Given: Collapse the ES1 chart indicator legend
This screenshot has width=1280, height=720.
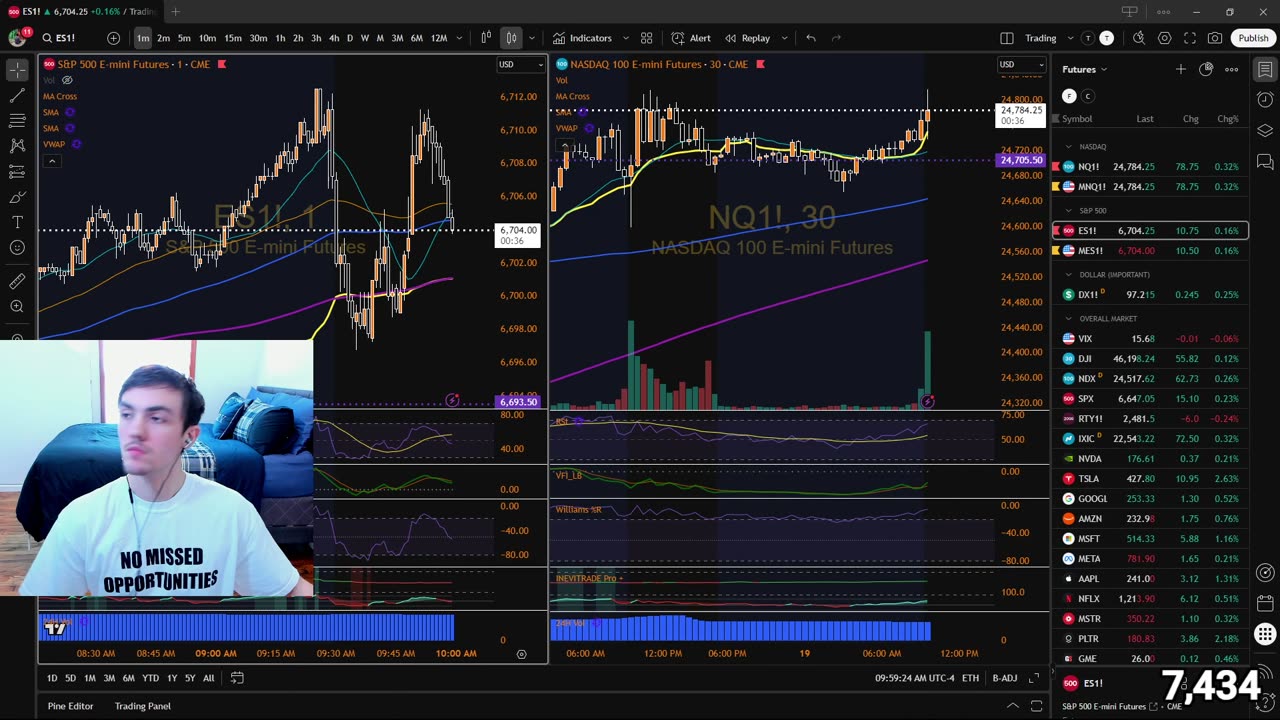Looking at the screenshot, I should click(52, 161).
